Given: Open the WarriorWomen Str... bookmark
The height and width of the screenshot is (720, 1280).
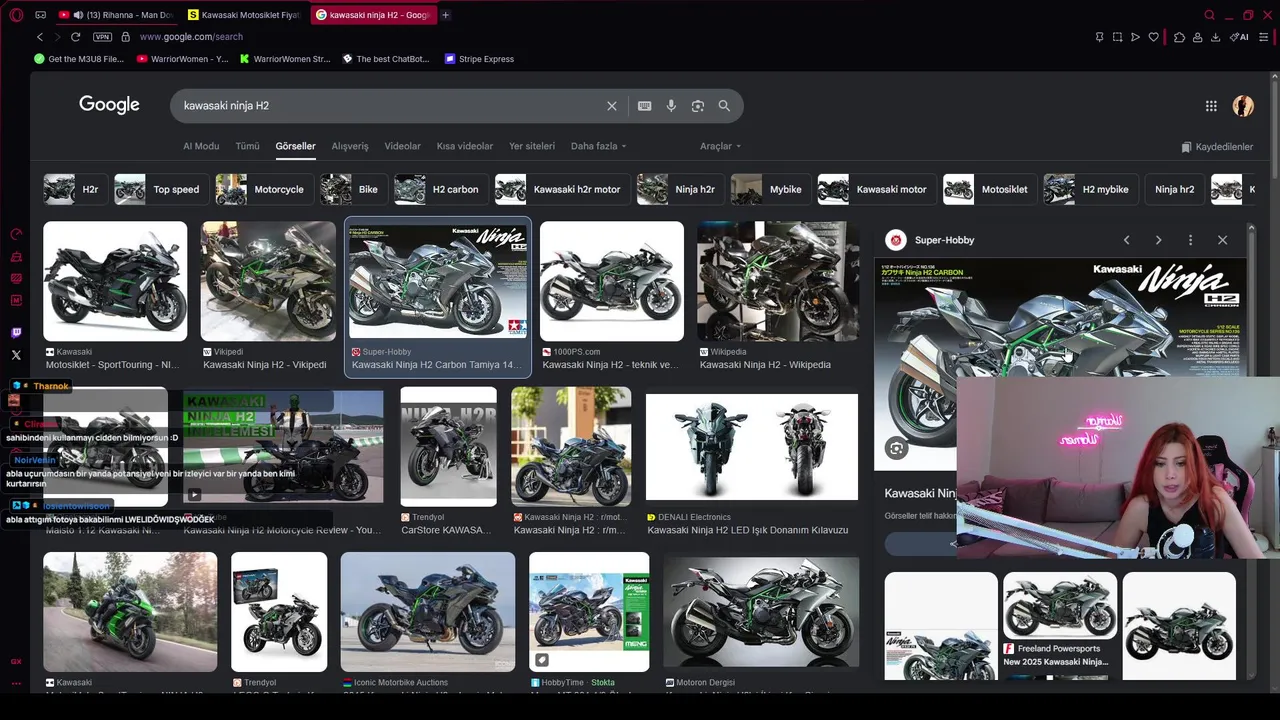Looking at the screenshot, I should 284,59.
